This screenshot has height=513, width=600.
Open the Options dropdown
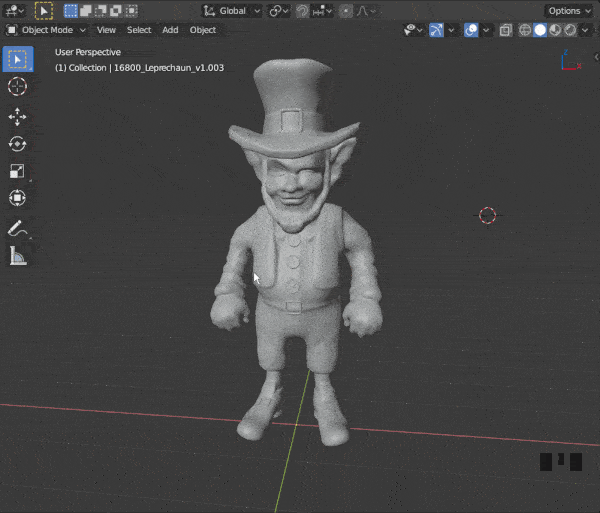569,11
